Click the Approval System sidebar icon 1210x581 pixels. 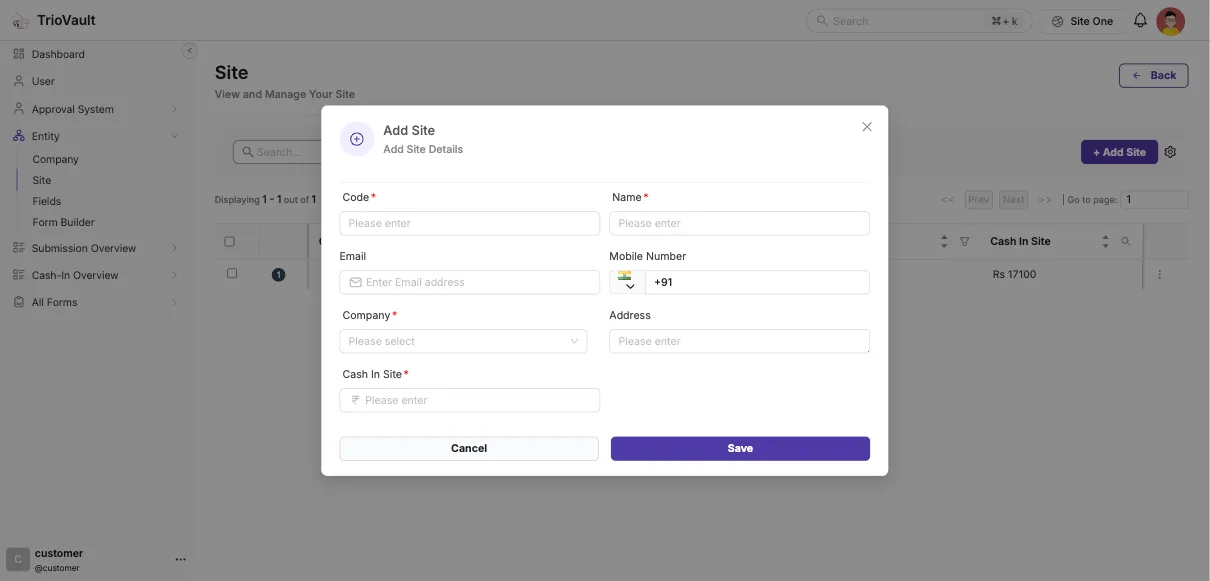click(17, 108)
